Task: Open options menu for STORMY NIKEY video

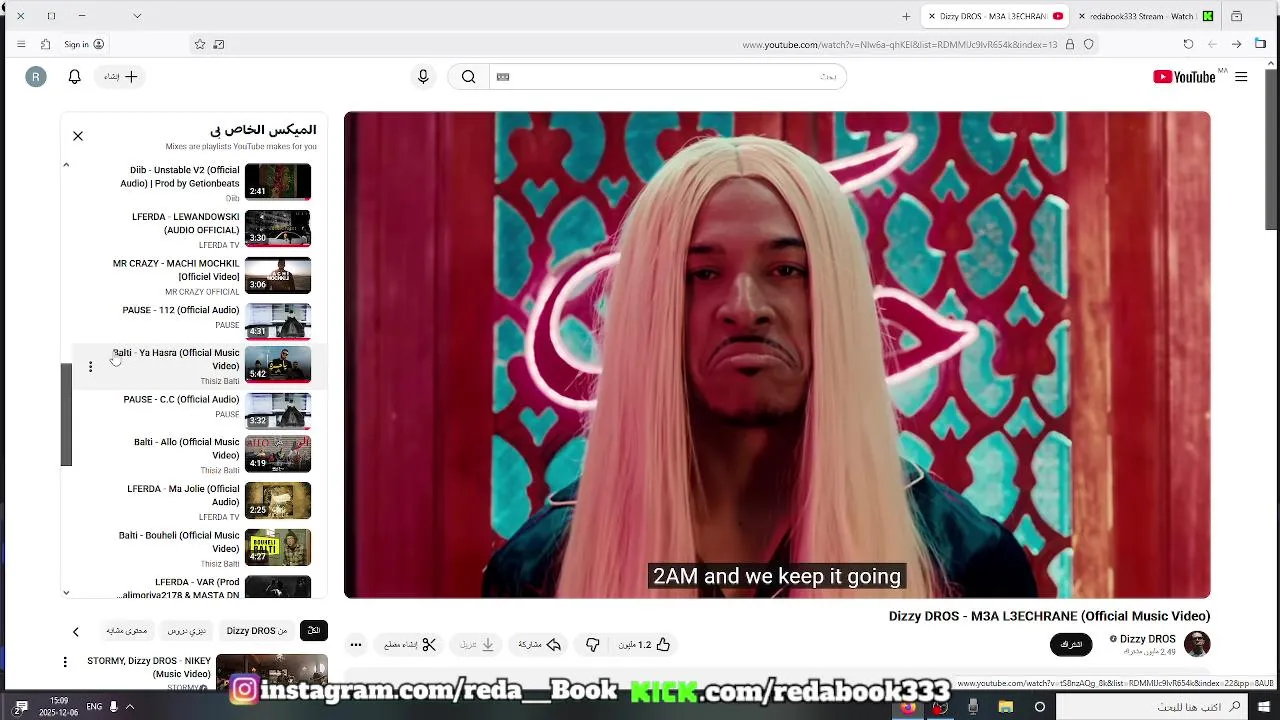Action: click(x=65, y=662)
